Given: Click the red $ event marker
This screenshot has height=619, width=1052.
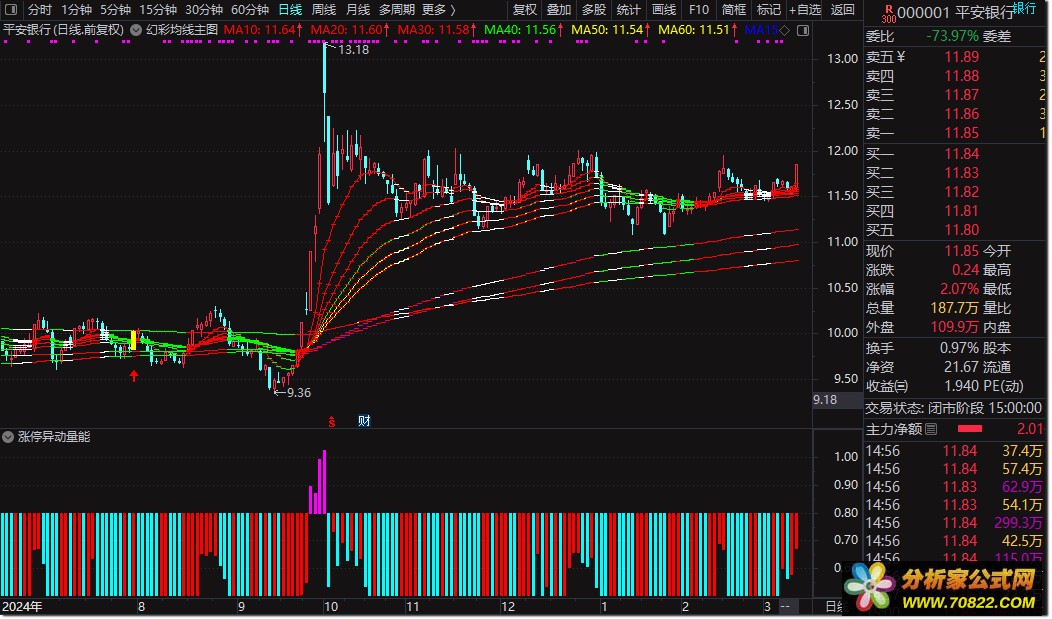Looking at the screenshot, I should (331, 422).
